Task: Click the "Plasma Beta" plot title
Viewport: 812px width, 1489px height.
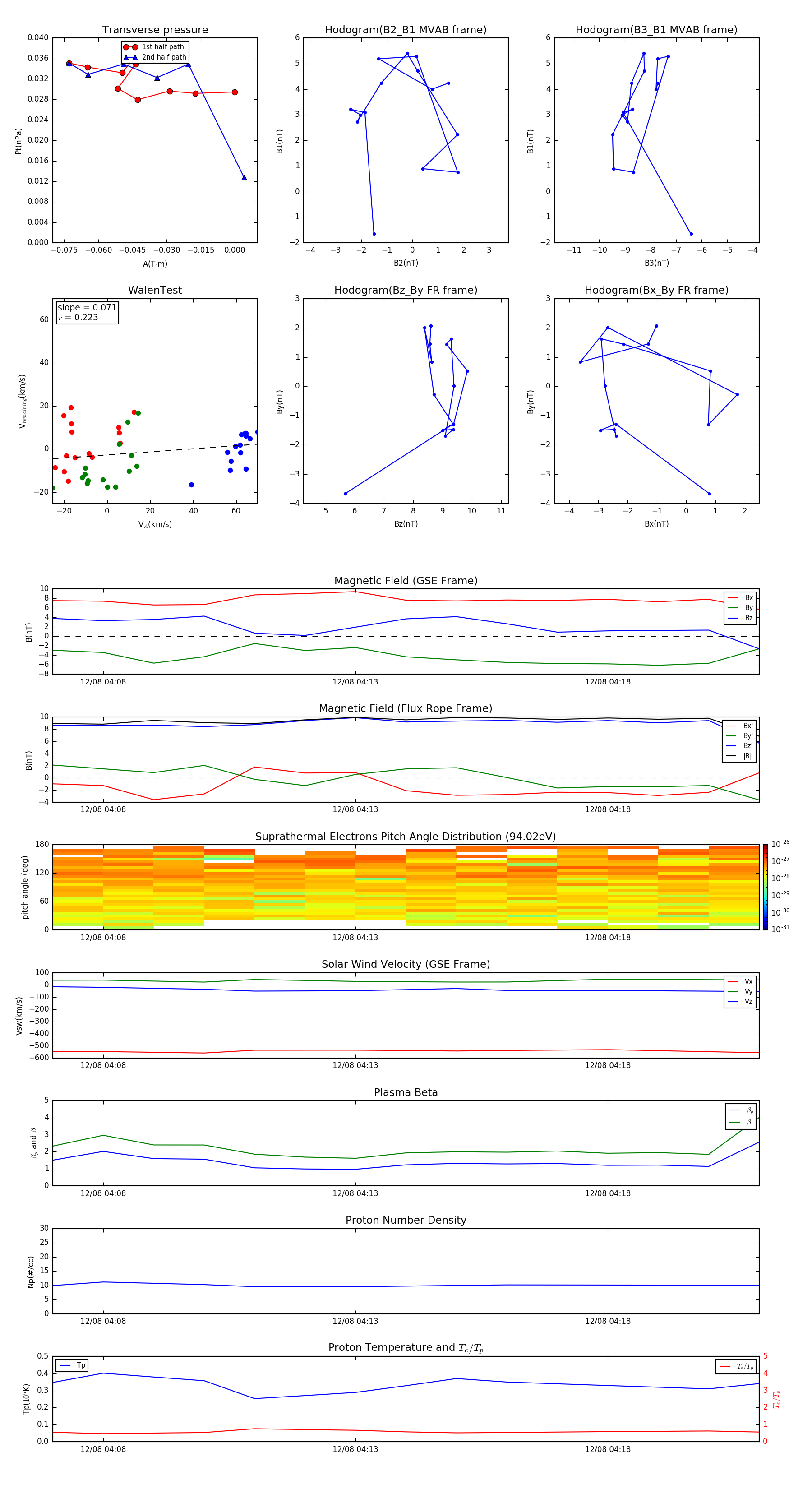Action: point(405,1092)
